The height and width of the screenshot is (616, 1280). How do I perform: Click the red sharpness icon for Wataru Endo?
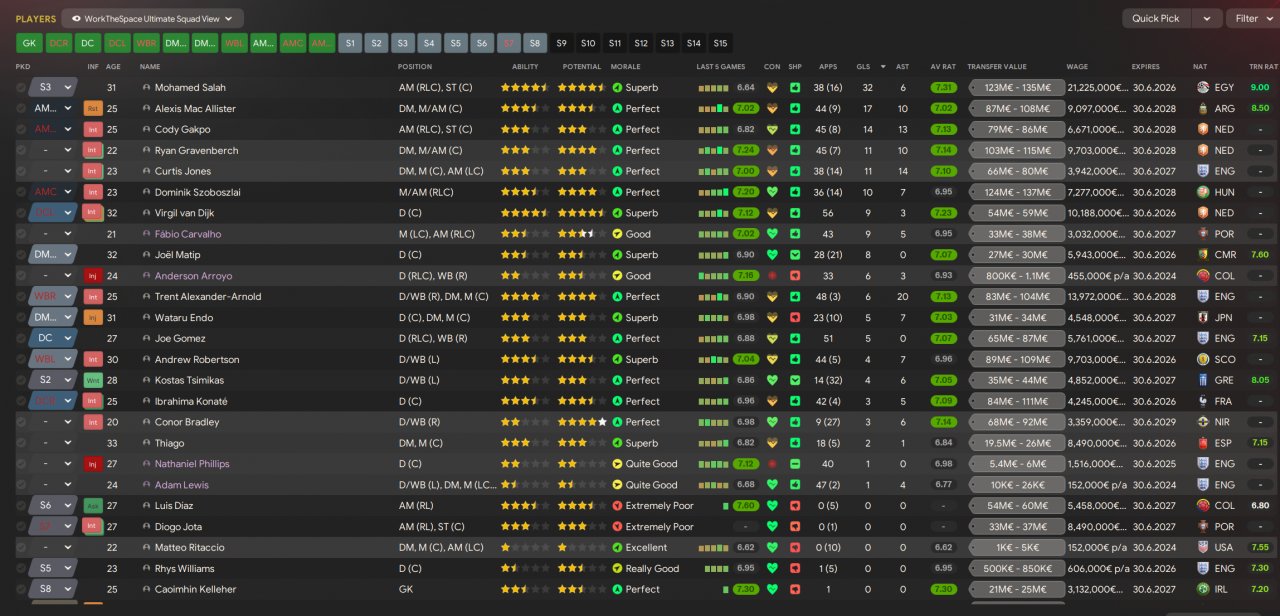[x=795, y=317]
